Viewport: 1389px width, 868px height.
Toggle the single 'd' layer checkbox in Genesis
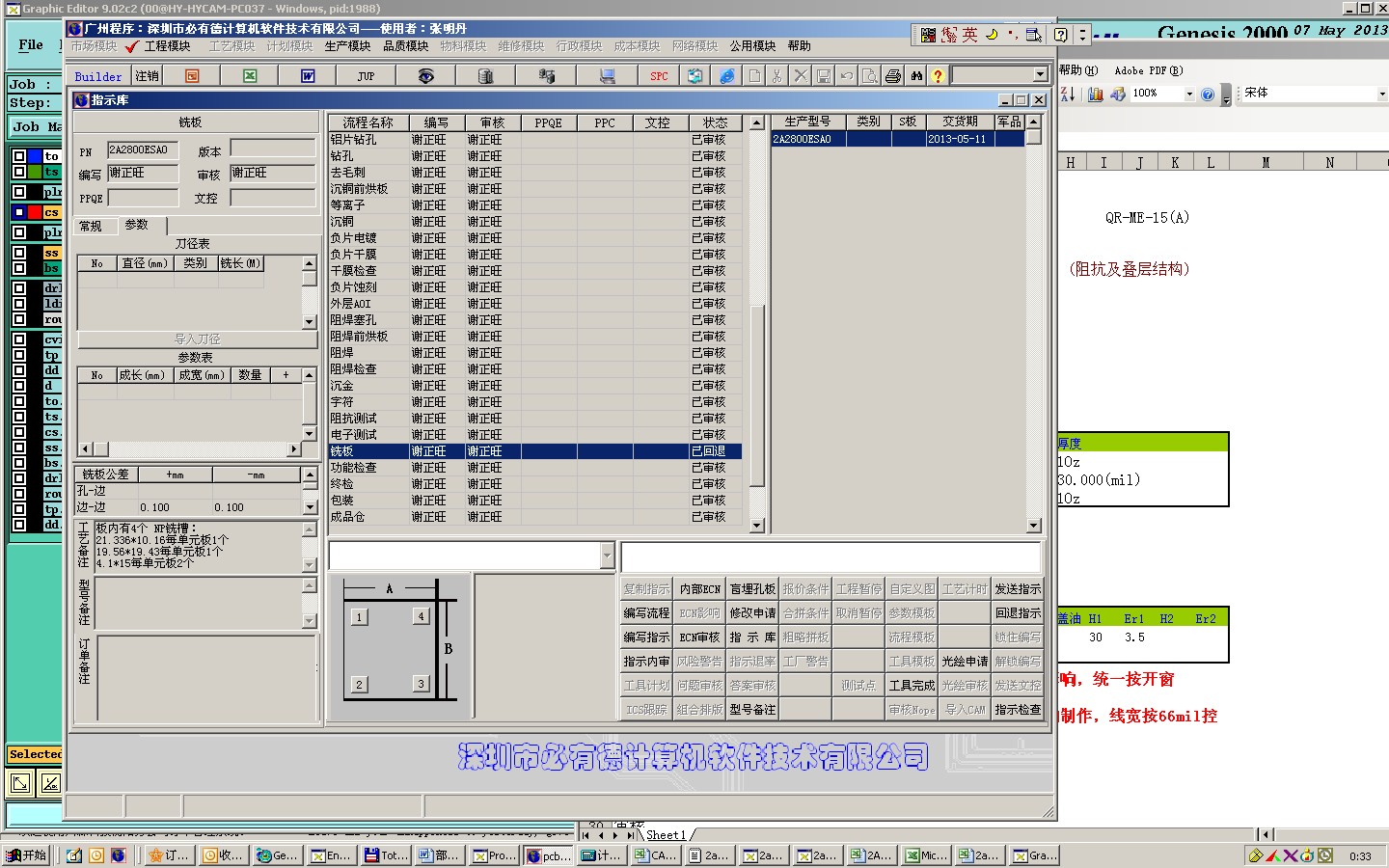pos(19,386)
